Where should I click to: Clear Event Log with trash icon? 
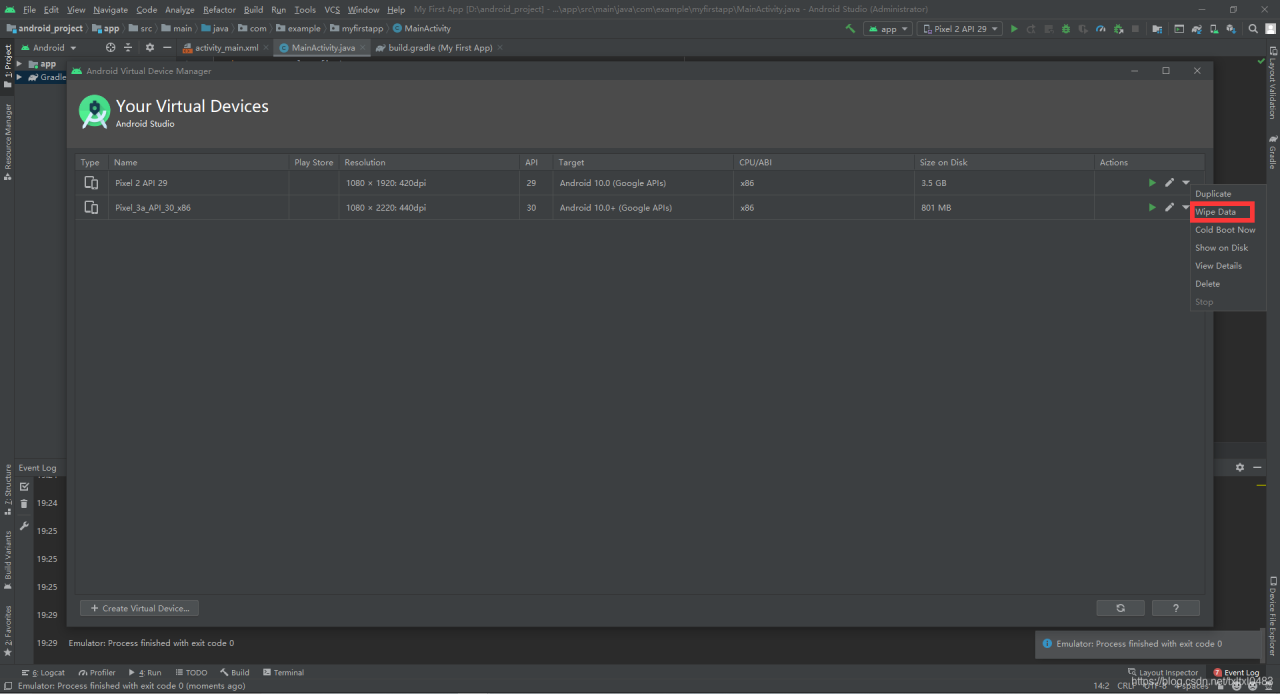pyautogui.click(x=25, y=504)
